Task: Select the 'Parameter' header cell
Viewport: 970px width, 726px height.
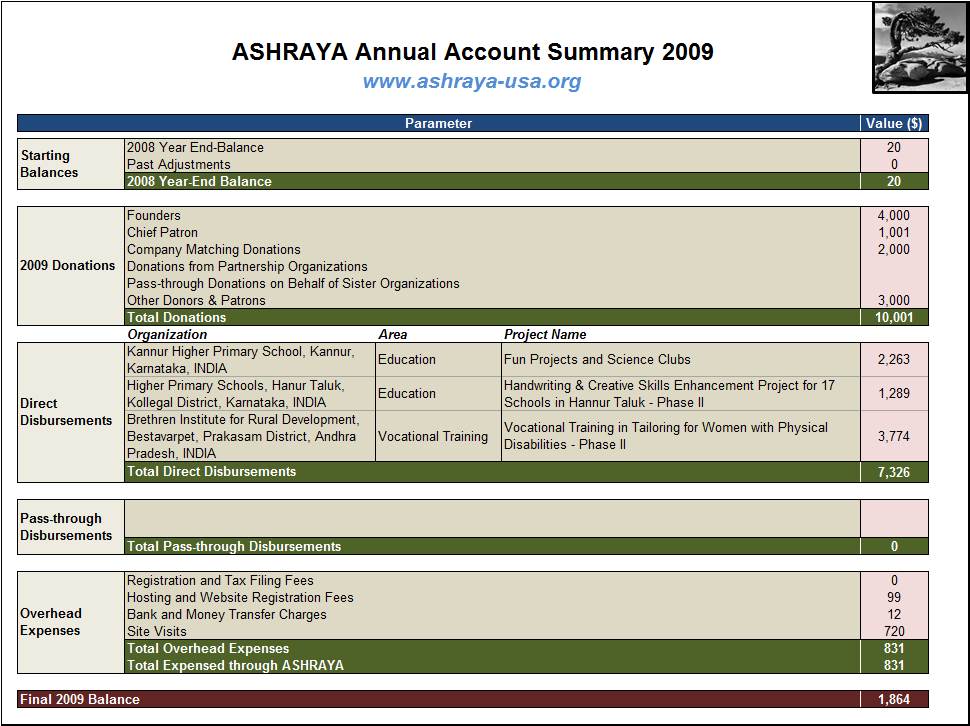Action: click(439, 123)
